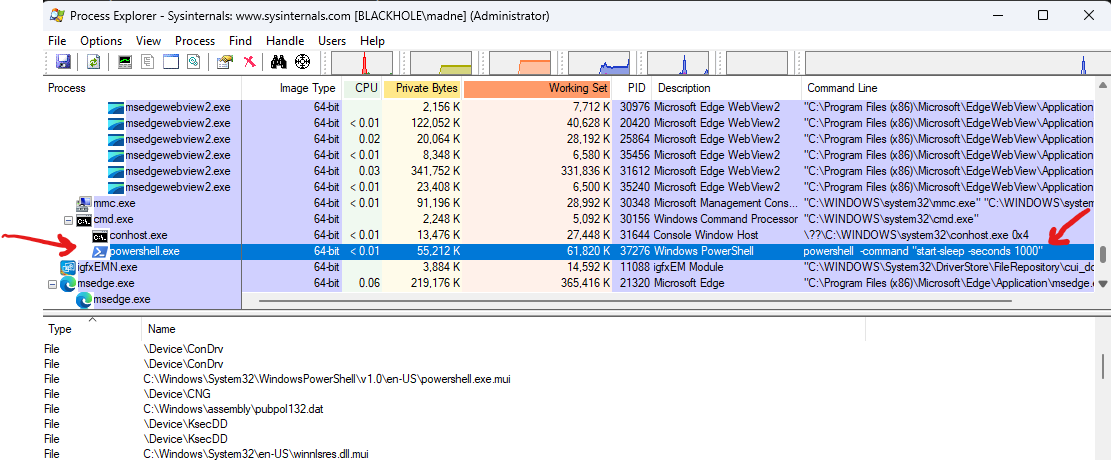This screenshot has width=1111, height=460.
Task: Click the yellow commit history mini graph
Action: (441, 63)
